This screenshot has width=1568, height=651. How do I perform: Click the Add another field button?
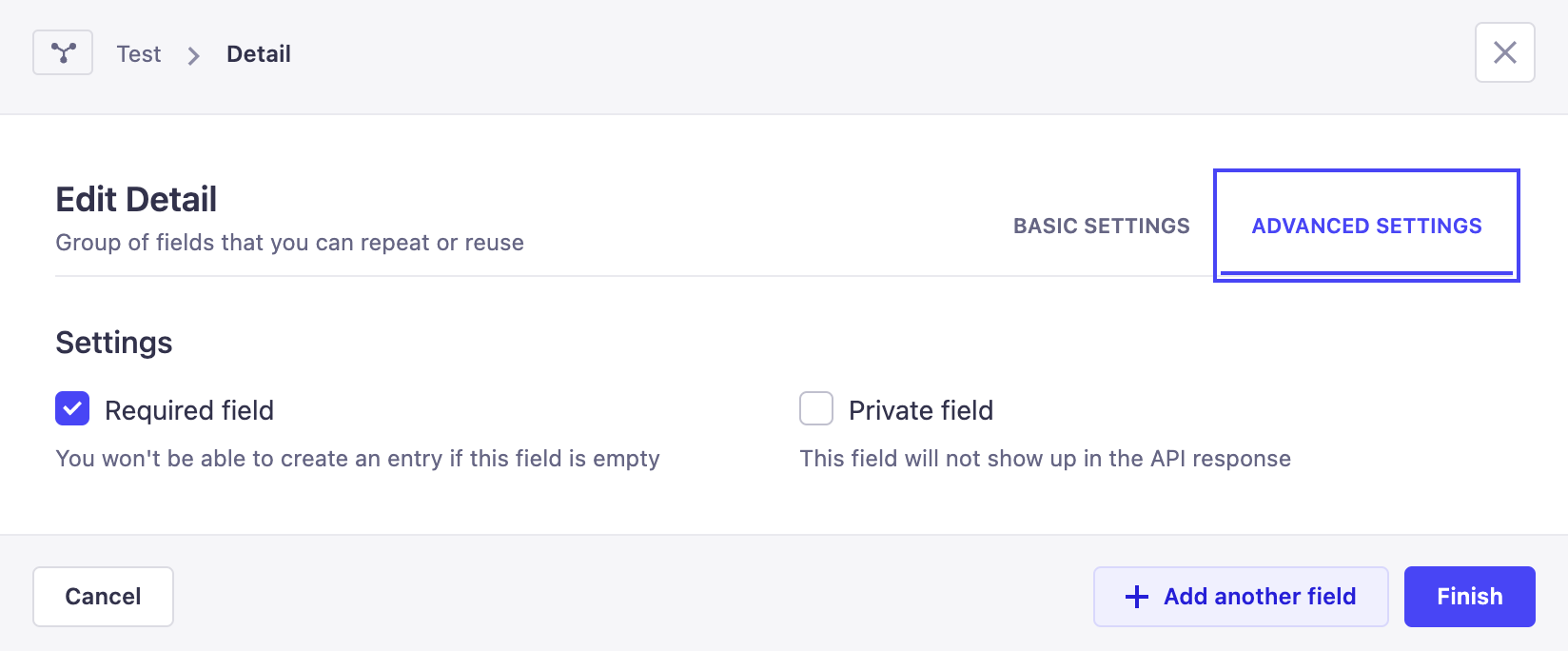tap(1241, 597)
